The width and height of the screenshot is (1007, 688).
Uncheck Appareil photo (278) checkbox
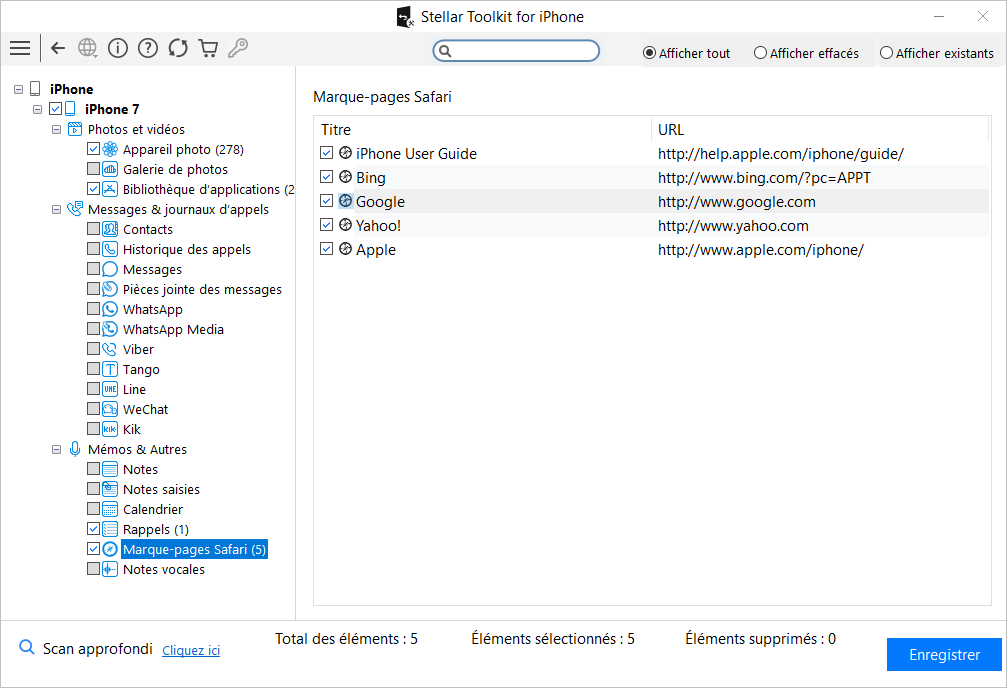click(93, 149)
